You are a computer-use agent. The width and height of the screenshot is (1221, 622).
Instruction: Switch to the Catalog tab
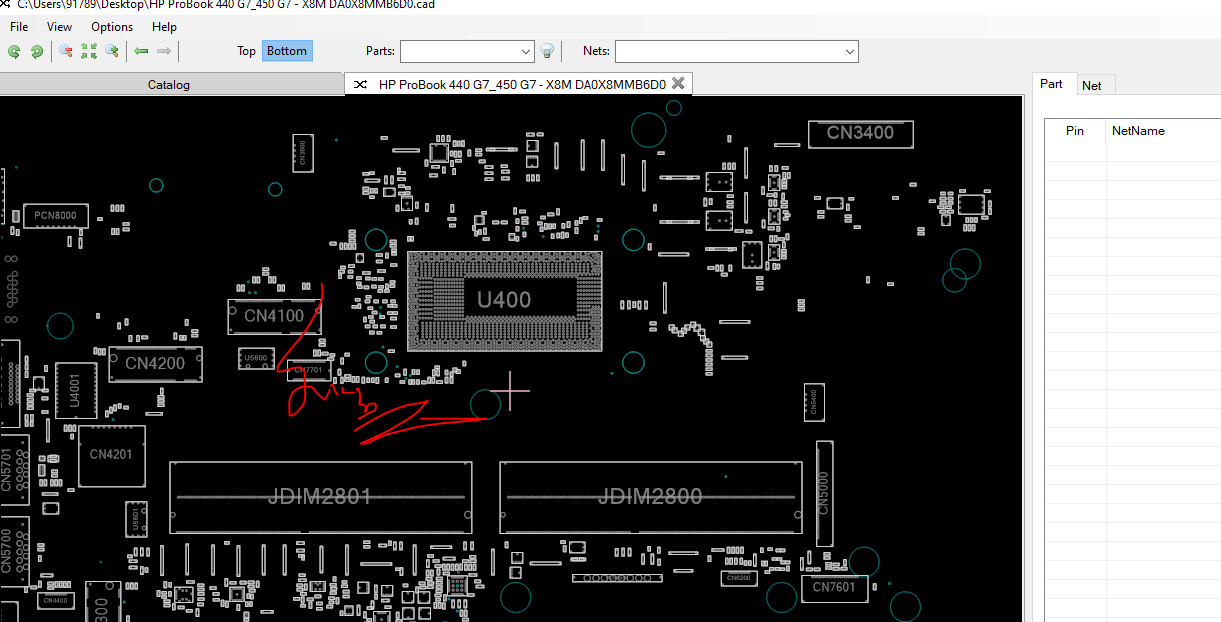tap(169, 85)
